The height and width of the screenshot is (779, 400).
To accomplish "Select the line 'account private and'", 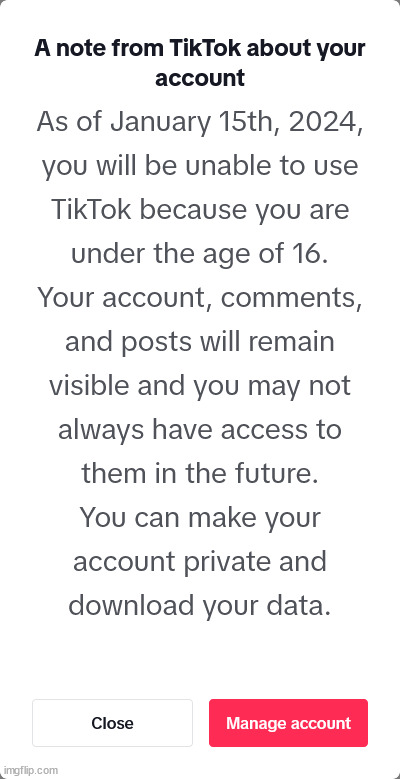I will (x=200, y=562).
